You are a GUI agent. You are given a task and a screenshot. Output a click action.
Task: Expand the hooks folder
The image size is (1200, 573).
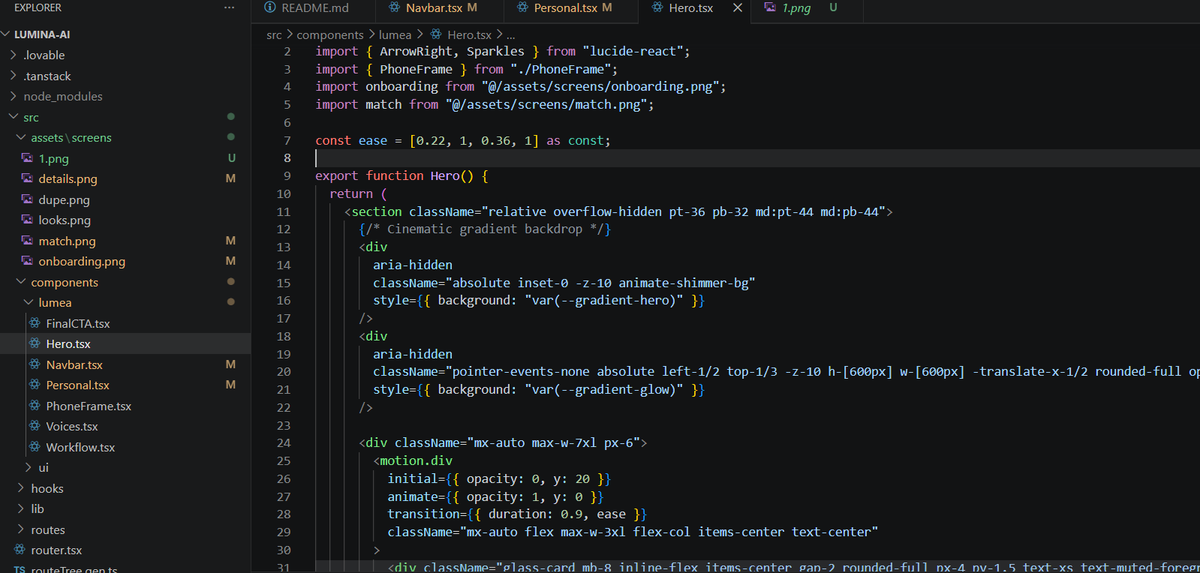pyautogui.click(x=22, y=488)
